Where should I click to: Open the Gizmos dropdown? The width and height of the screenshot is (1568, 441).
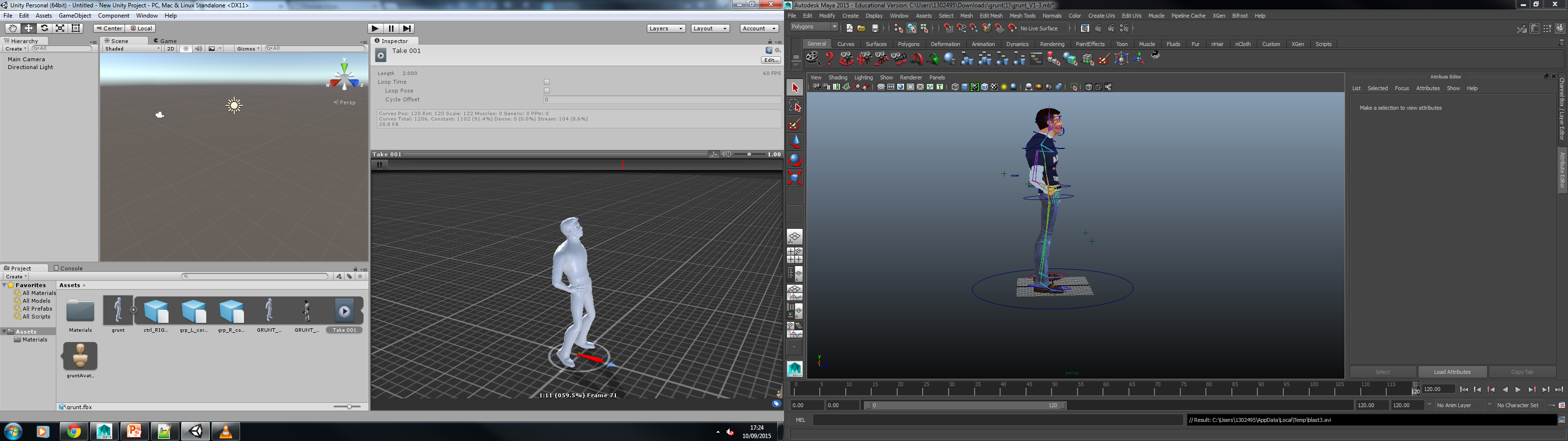click(248, 49)
